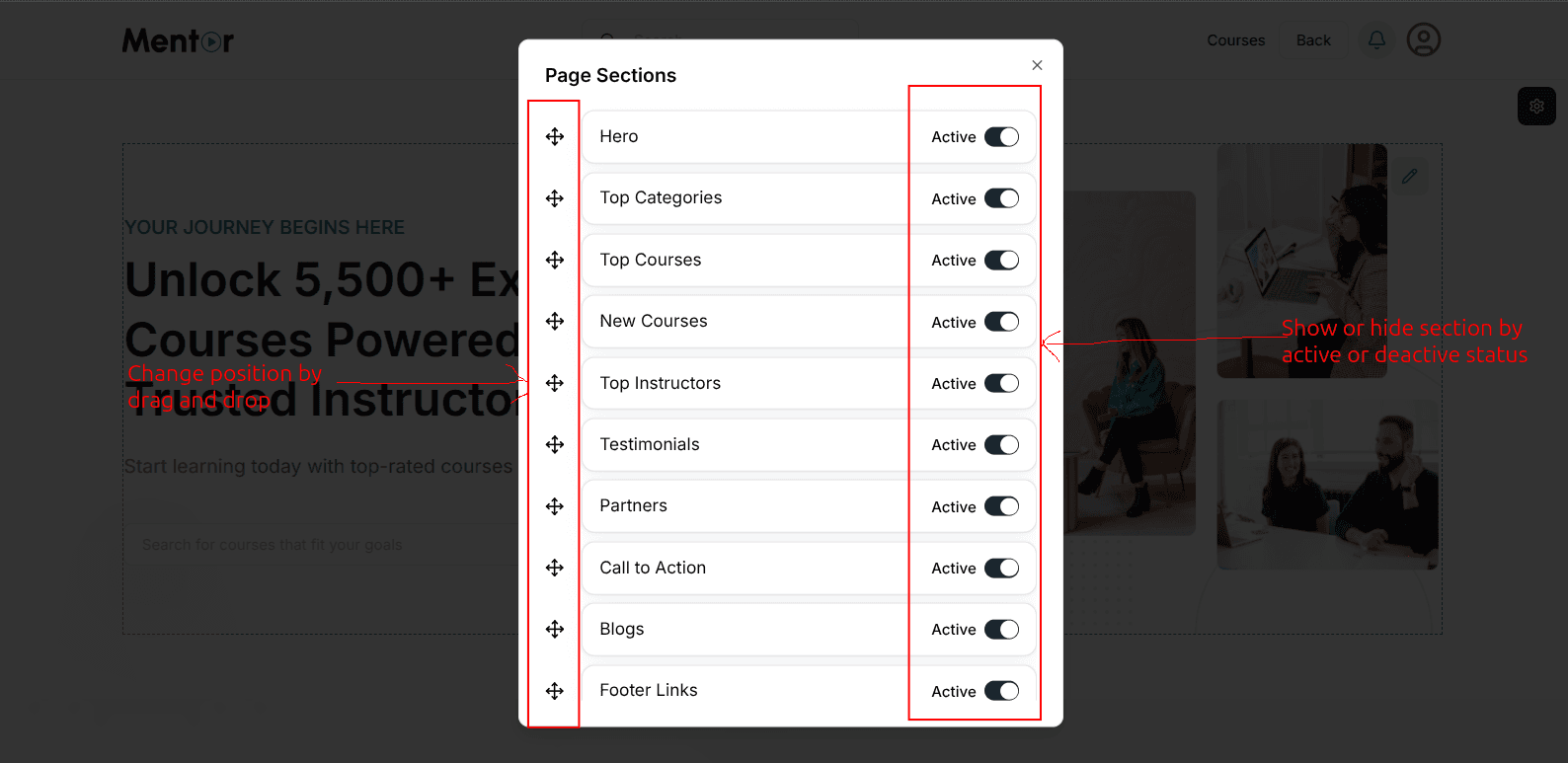Switch off the Blogs Active toggle

point(1002,629)
